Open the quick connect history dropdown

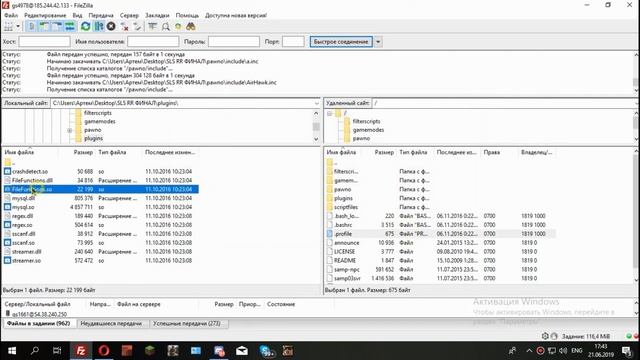[378, 42]
